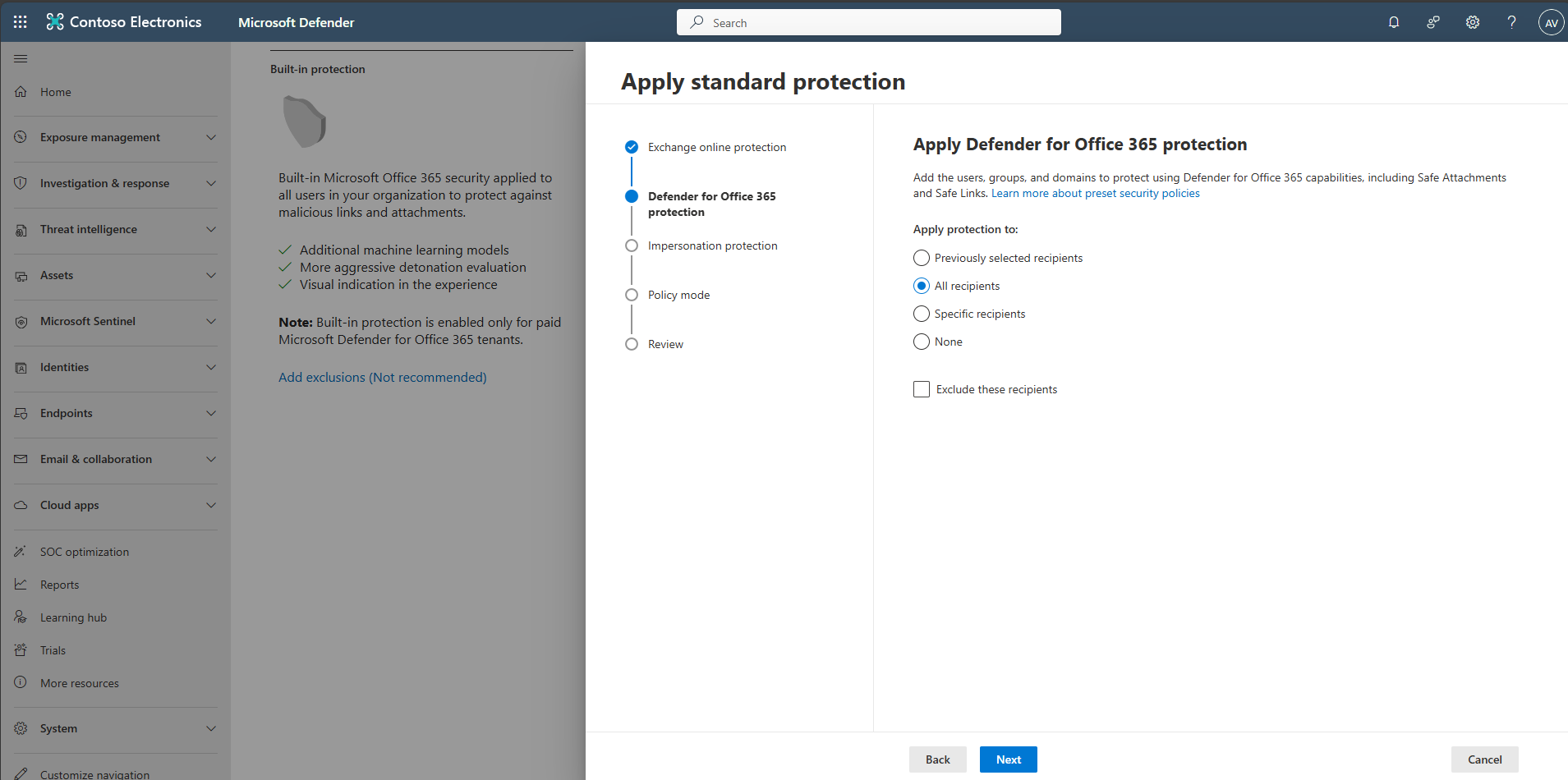Expand the Assets chevron
Viewport: 1568px width, 780px height.
pos(211,275)
